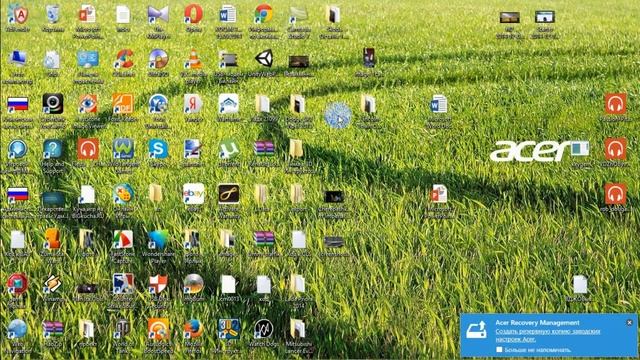640x360 pixels.
Task: Click the Acer Recovery Management drive icon
Action: pos(477,330)
